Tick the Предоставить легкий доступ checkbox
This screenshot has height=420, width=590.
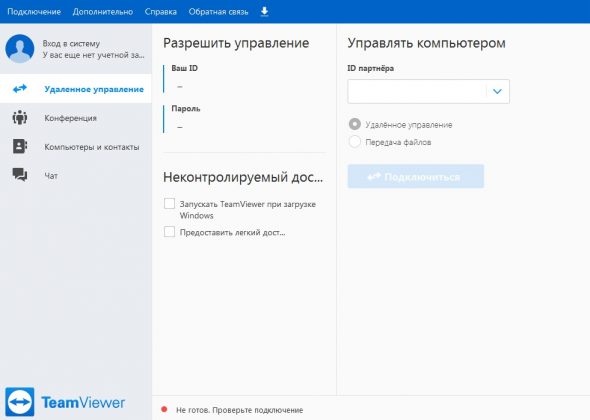169,231
